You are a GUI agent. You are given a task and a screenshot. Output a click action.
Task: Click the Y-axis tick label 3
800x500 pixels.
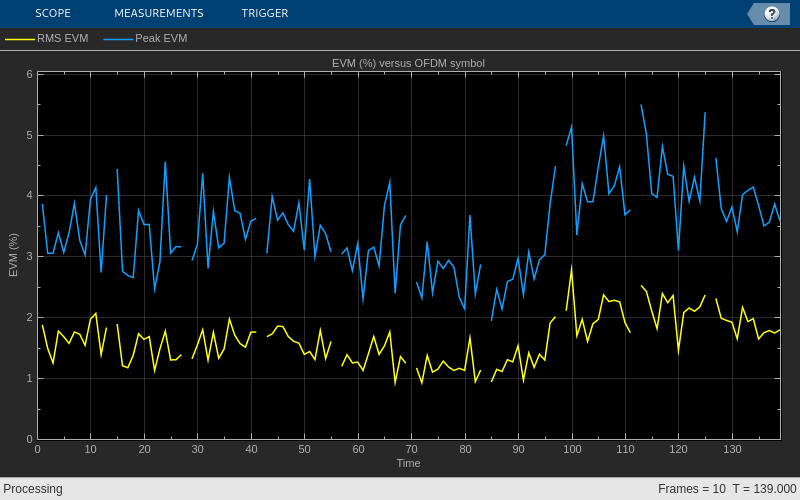point(30,257)
